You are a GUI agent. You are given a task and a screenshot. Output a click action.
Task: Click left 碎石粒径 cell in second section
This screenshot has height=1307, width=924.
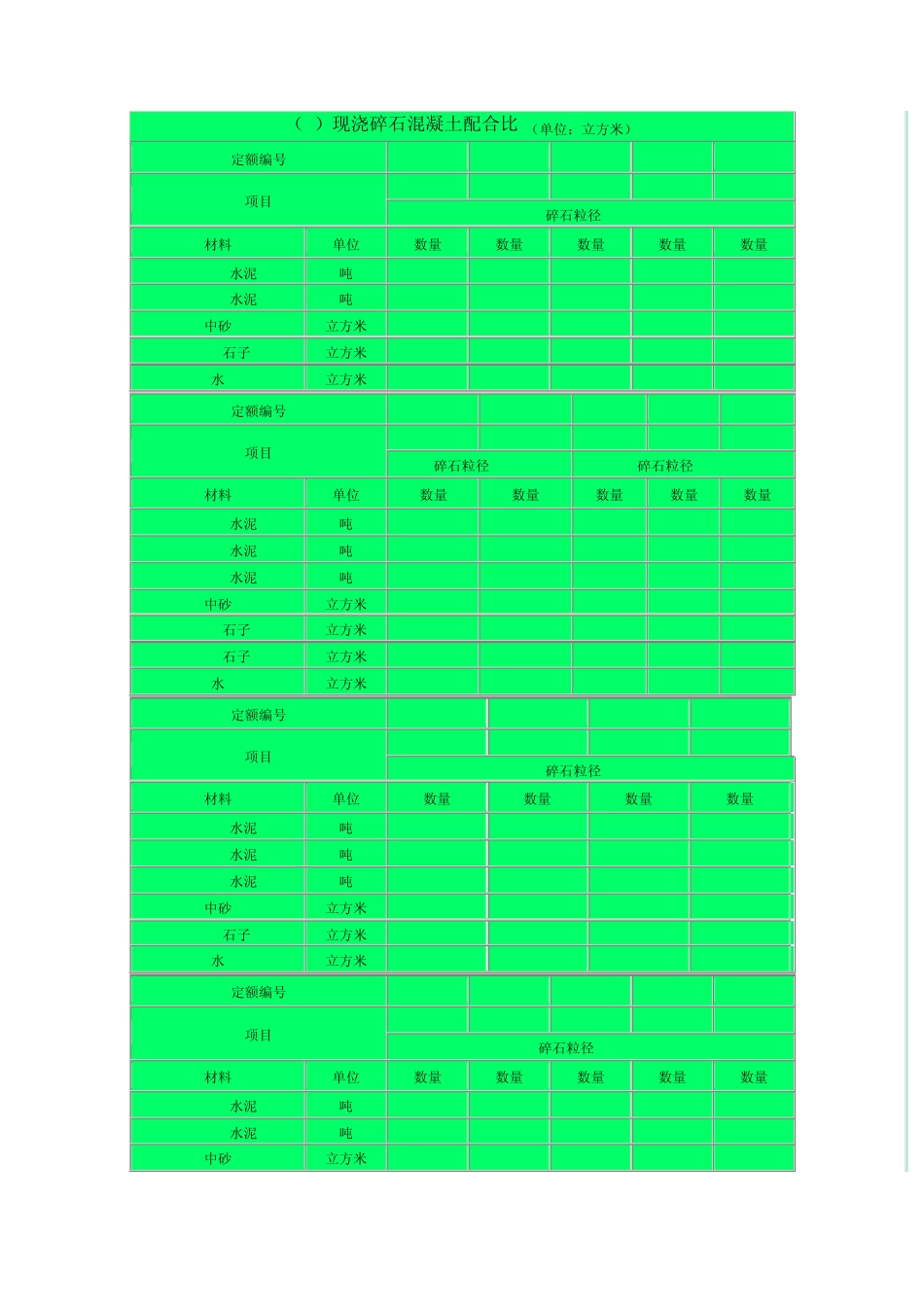[462, 466]
